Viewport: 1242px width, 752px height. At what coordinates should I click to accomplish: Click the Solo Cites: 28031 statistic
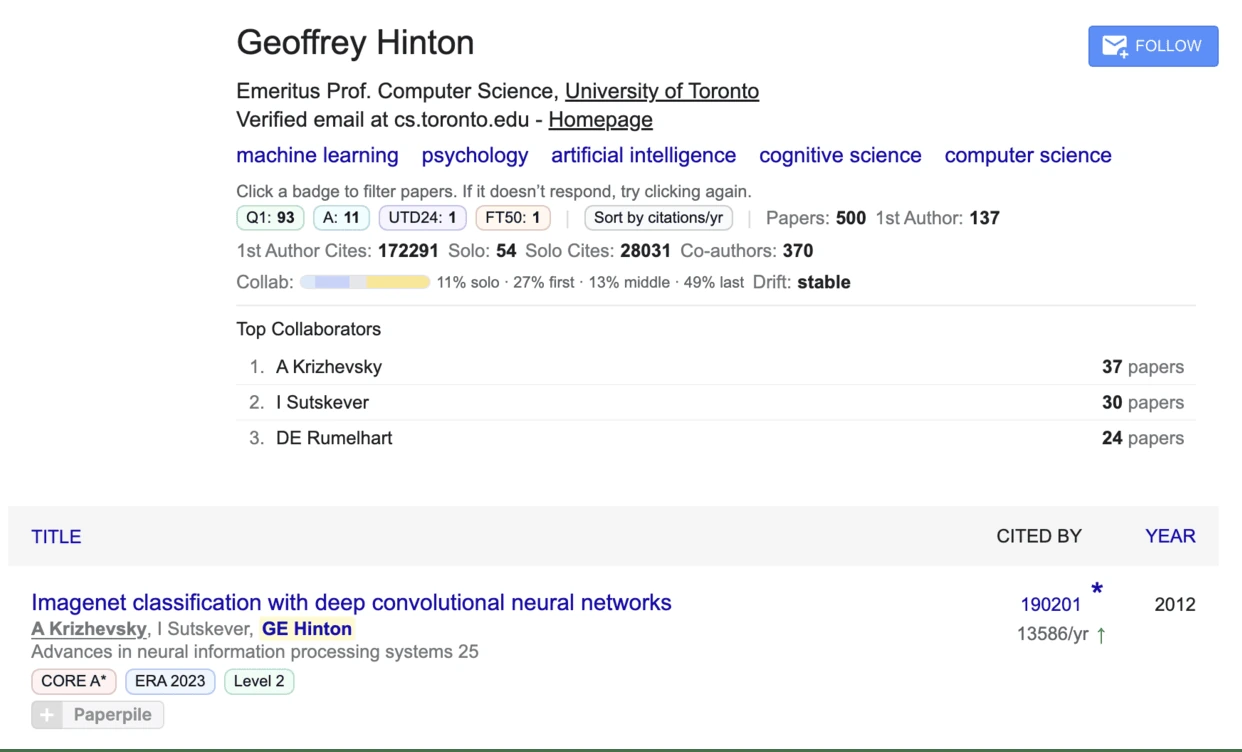pos(598,250)
